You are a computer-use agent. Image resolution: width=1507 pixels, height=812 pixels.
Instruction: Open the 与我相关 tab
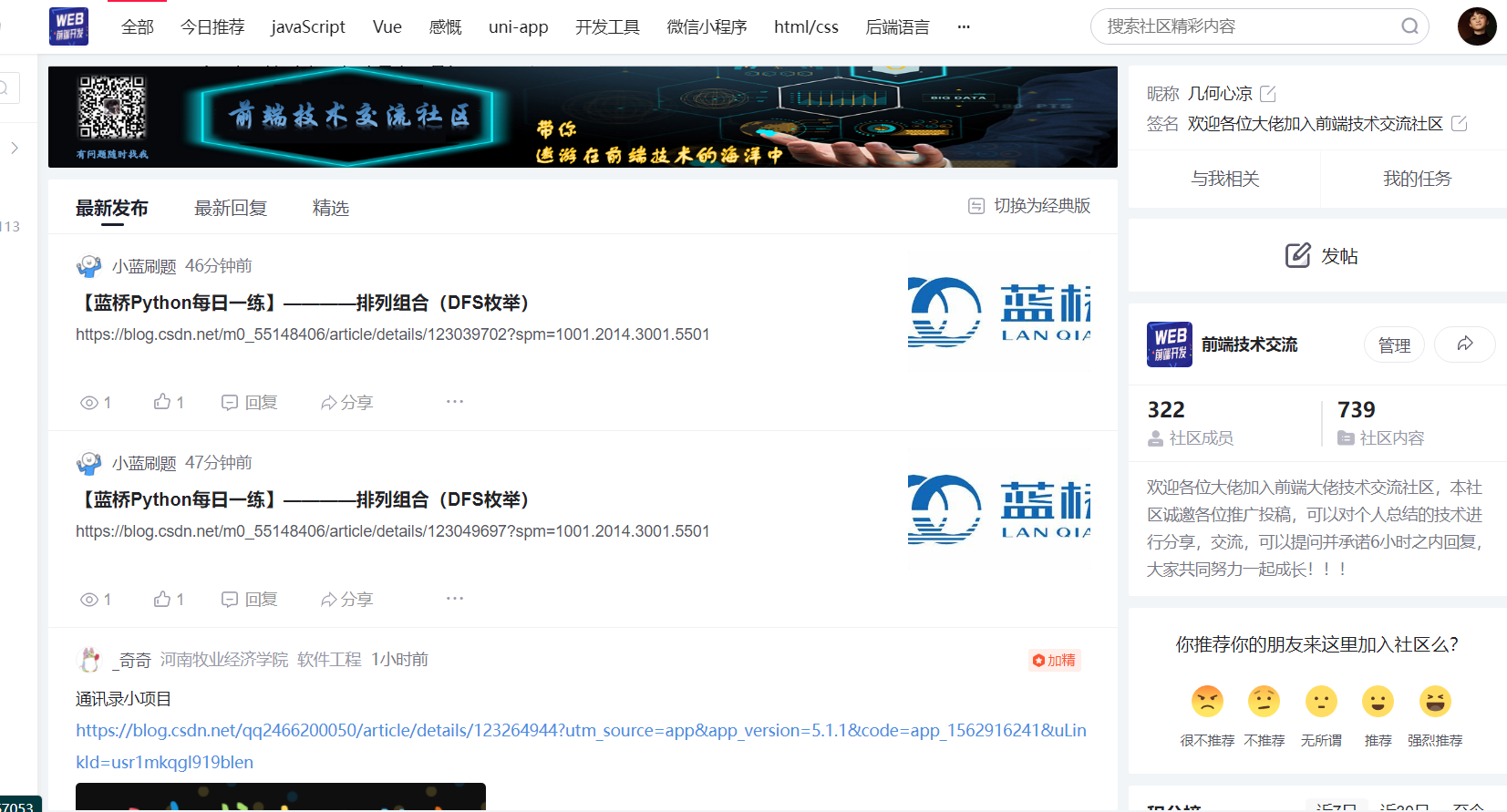pos(1224,179)
